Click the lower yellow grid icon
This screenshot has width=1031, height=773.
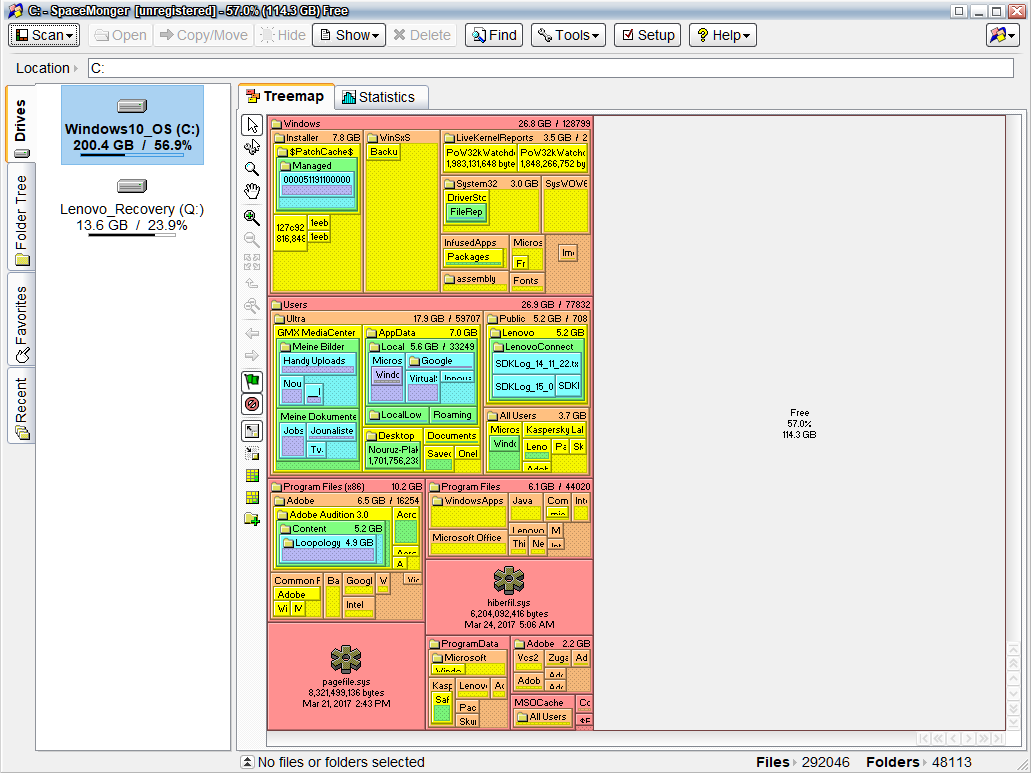coord(252,497)
